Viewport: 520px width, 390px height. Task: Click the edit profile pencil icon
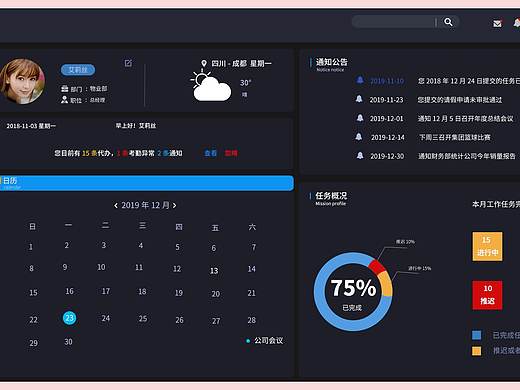pos(128,63)
